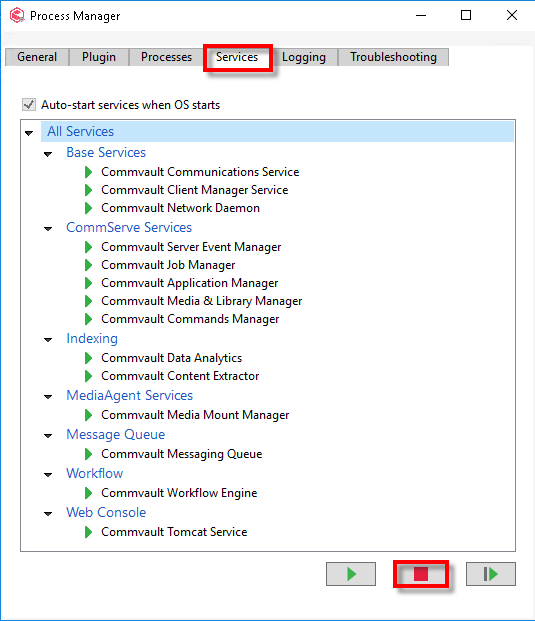This screenshot has height=621, width=535.
Task: Click green status icon for Commvault Communications Service
Action: click(x=89, y=172)
